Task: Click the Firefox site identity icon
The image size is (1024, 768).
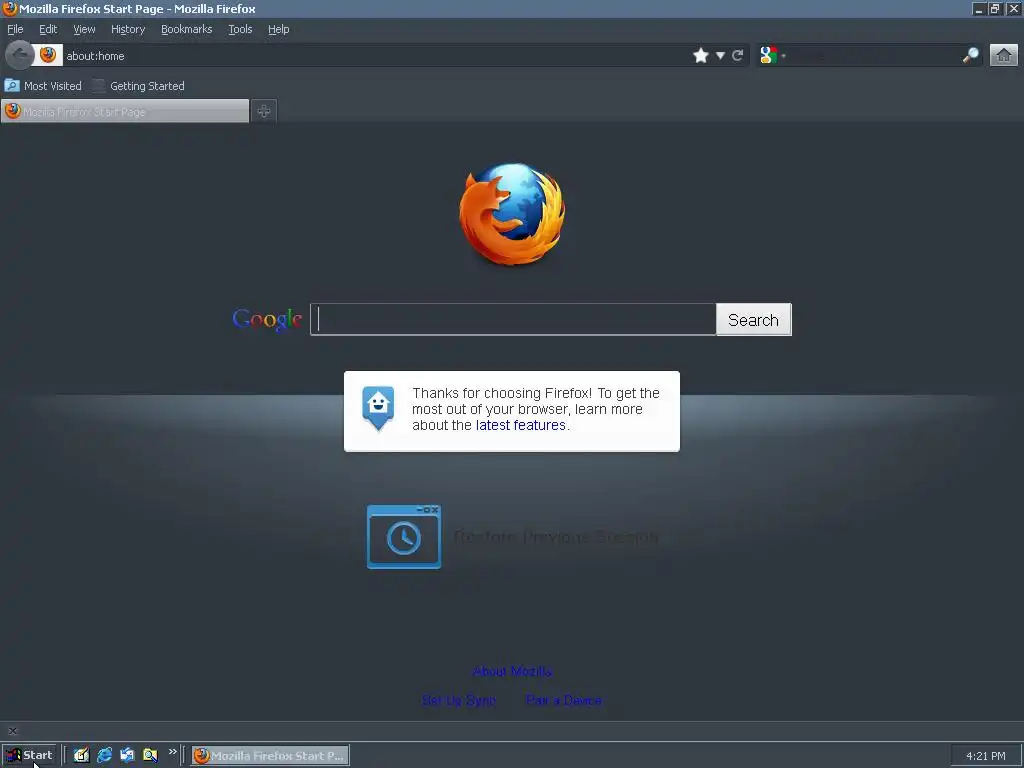Action: coord(48,56)
